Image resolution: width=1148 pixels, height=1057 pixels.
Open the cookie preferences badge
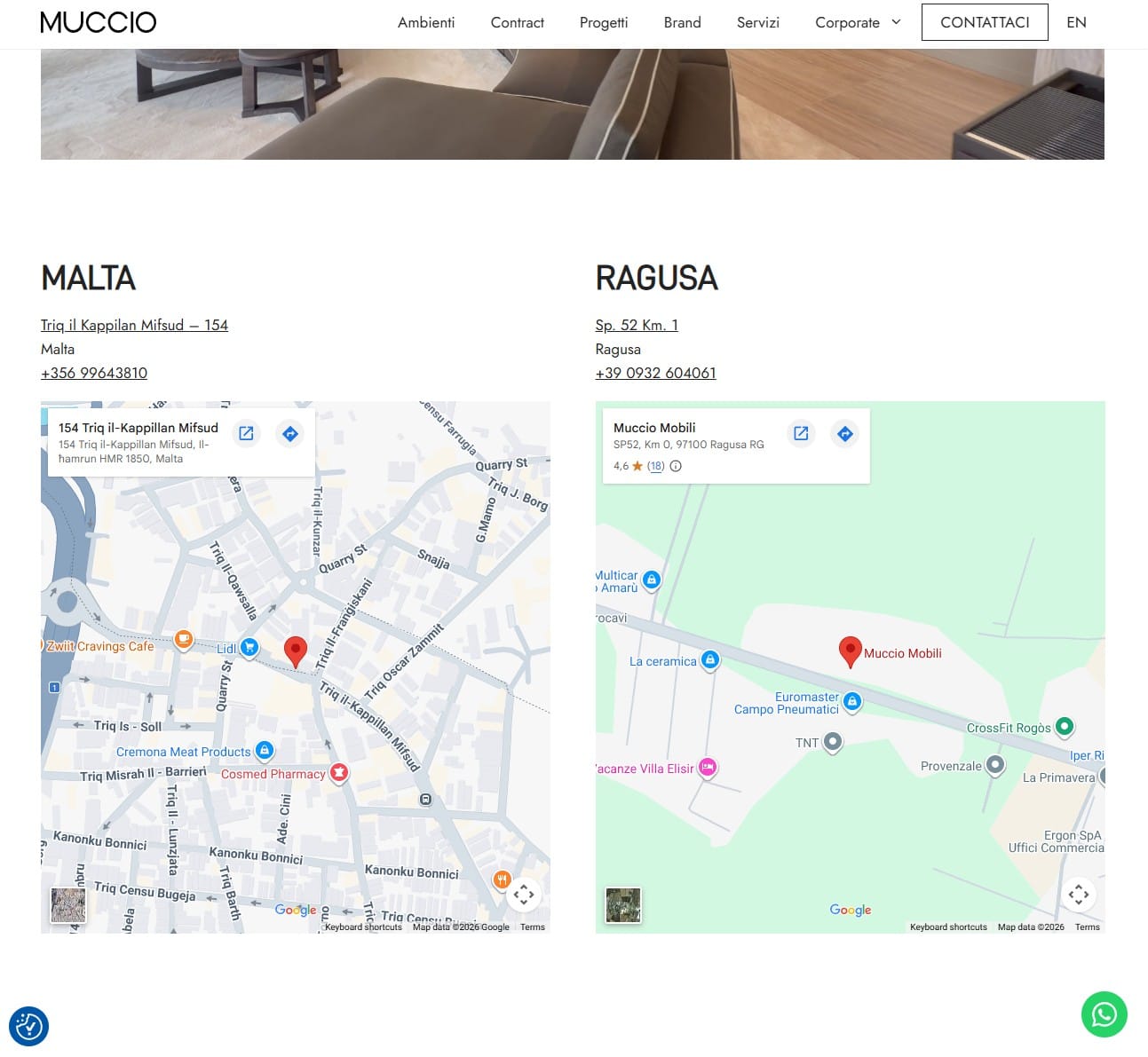coord(28,1027)
